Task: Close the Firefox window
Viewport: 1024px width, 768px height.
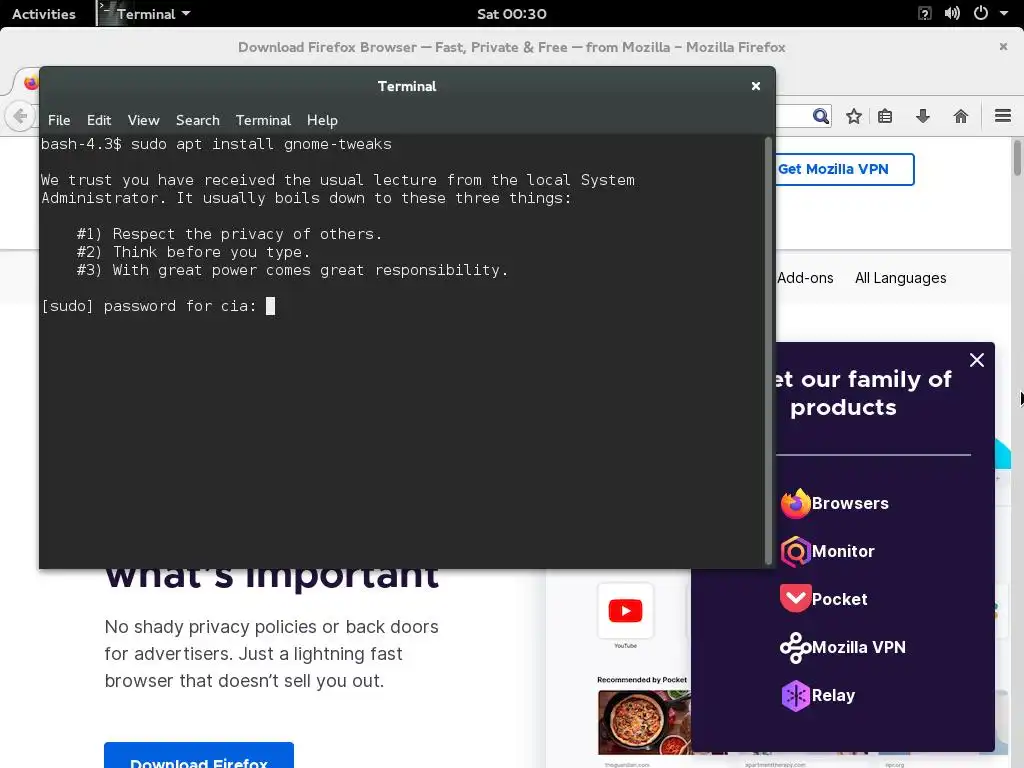Action: [1003, 46]
